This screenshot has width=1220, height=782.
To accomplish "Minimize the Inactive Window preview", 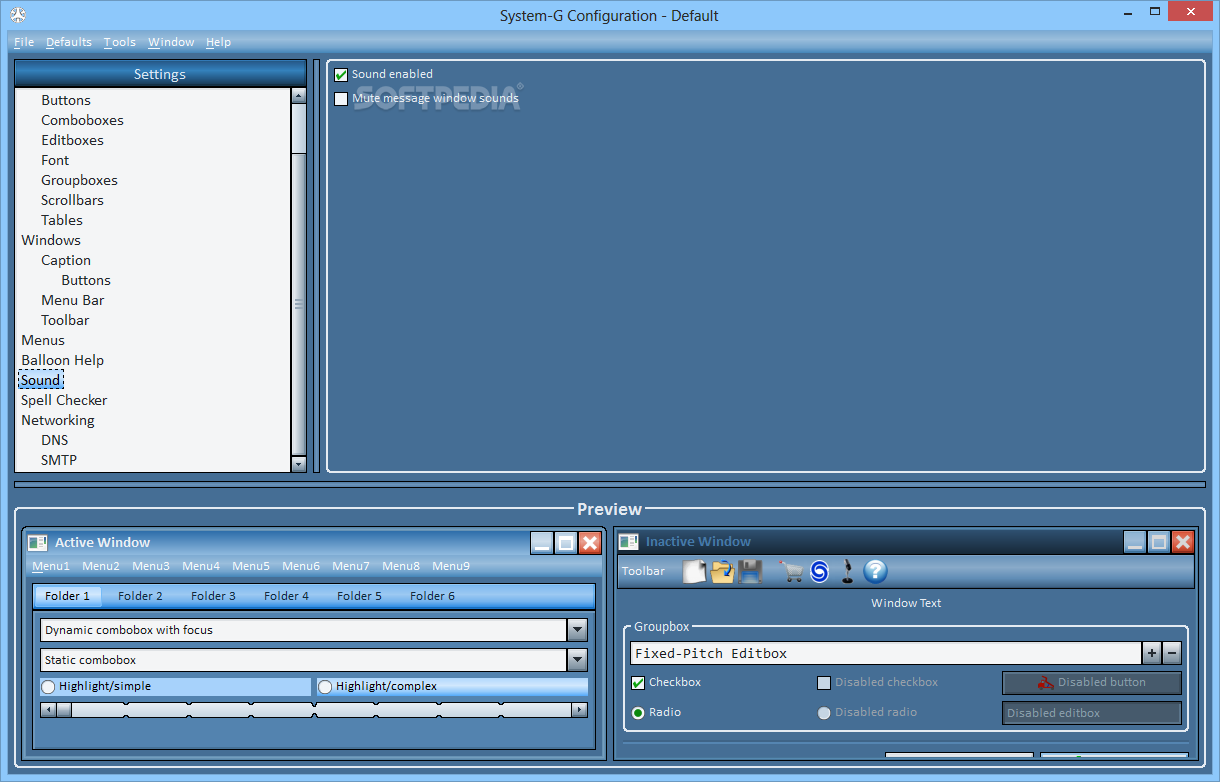I will [x=1135, y=542].
